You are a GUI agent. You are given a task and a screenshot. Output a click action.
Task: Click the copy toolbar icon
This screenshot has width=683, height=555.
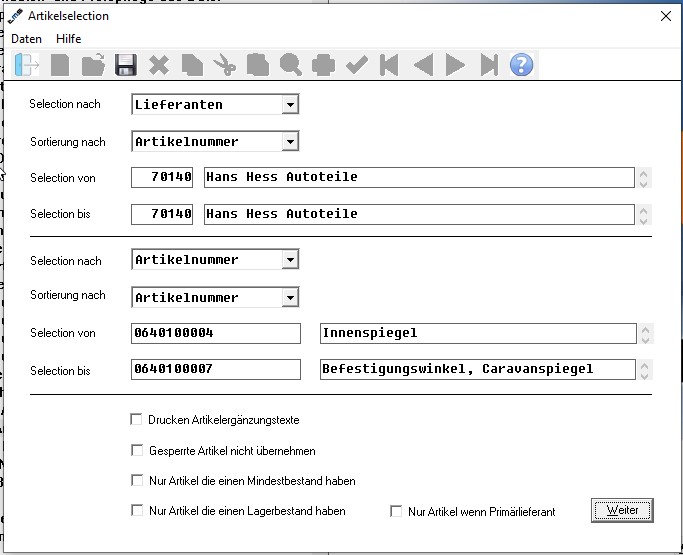pyautogui.click(x=192, y=65)
